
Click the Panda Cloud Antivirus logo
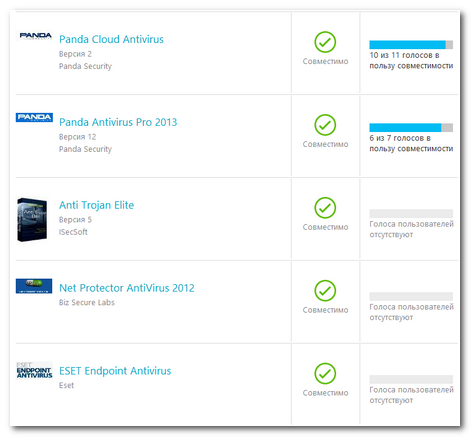tap(35, 36)
